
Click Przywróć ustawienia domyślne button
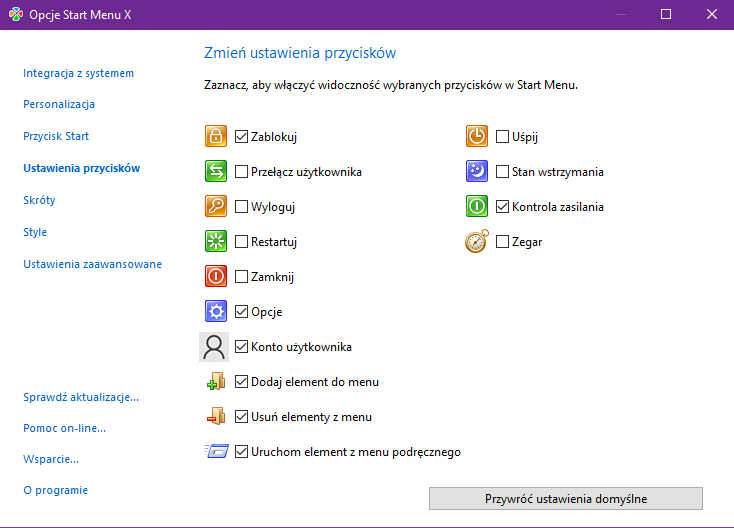coord(566,499)
